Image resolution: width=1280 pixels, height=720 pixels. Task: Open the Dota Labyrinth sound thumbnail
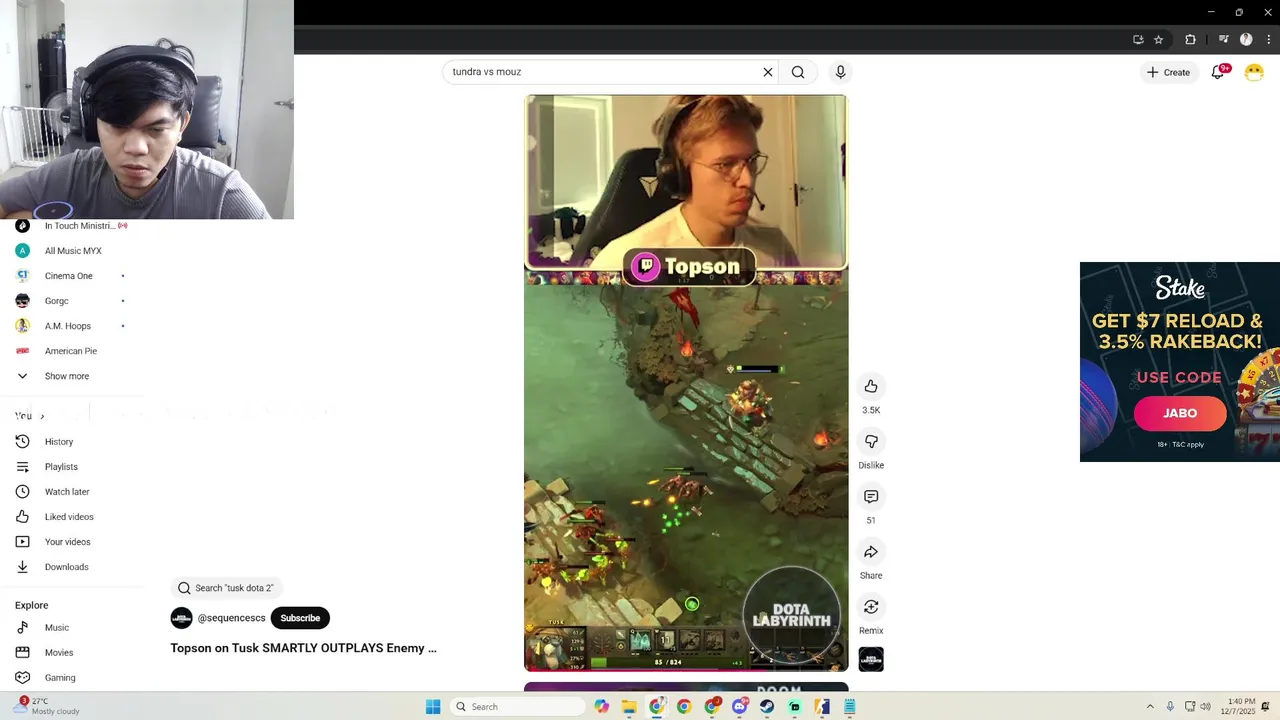tap(871, 659)
